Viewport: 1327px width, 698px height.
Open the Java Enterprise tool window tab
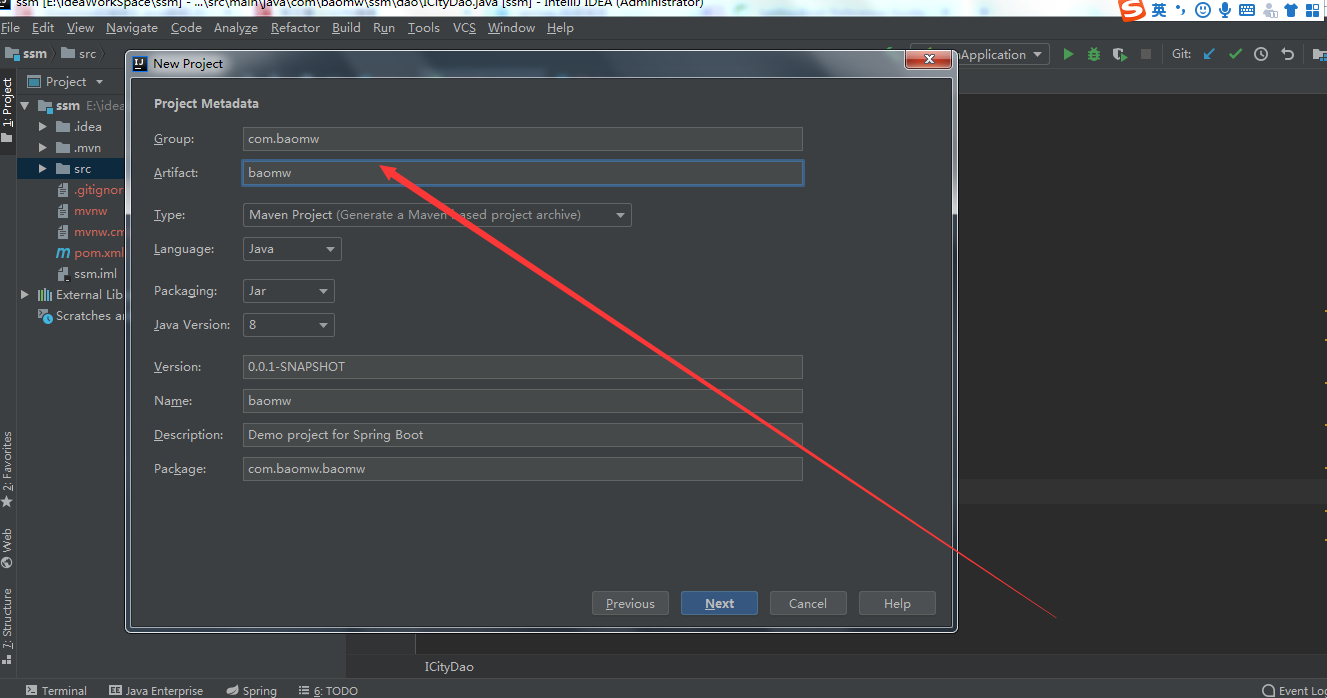[155, 690]
